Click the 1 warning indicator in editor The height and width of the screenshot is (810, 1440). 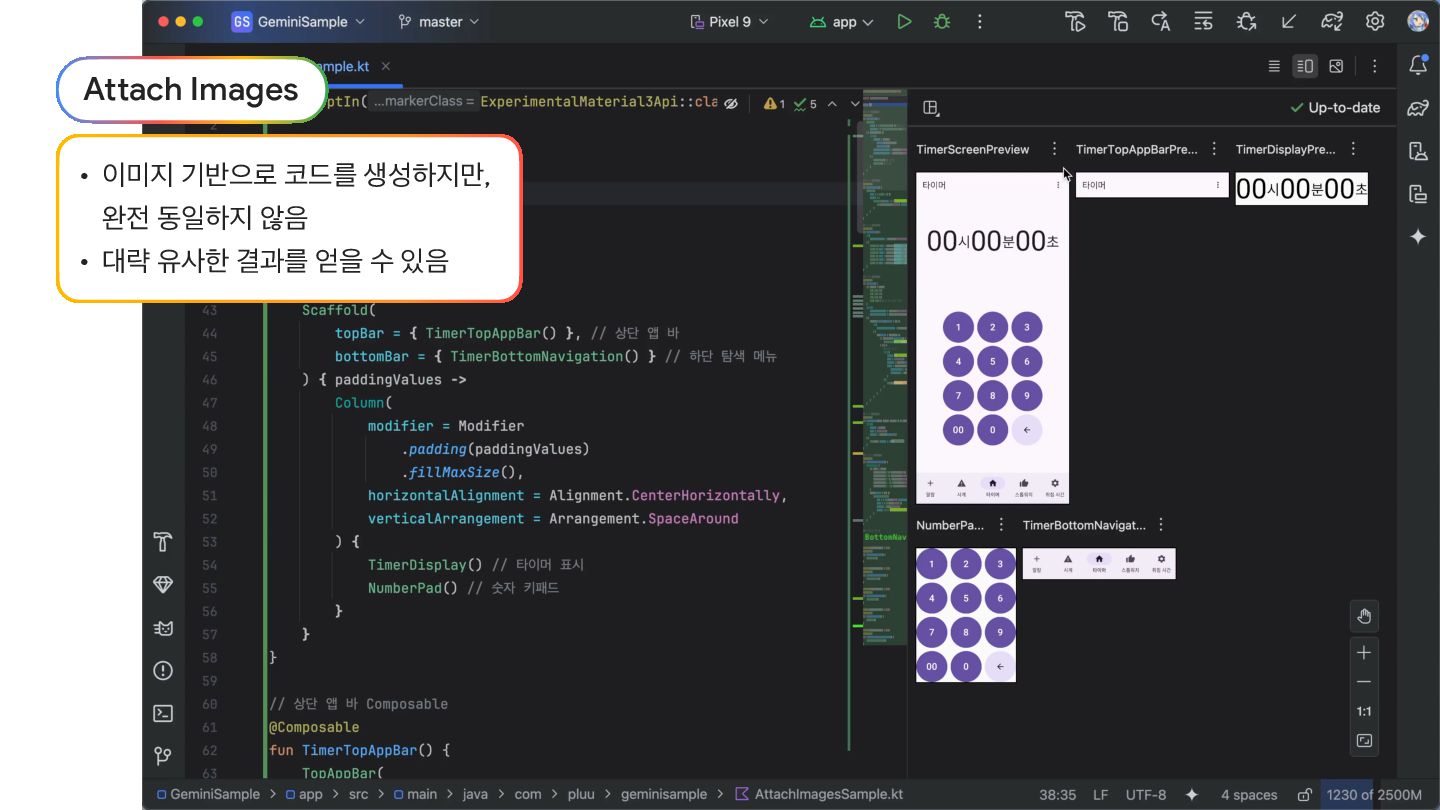[x=774, y=103]
